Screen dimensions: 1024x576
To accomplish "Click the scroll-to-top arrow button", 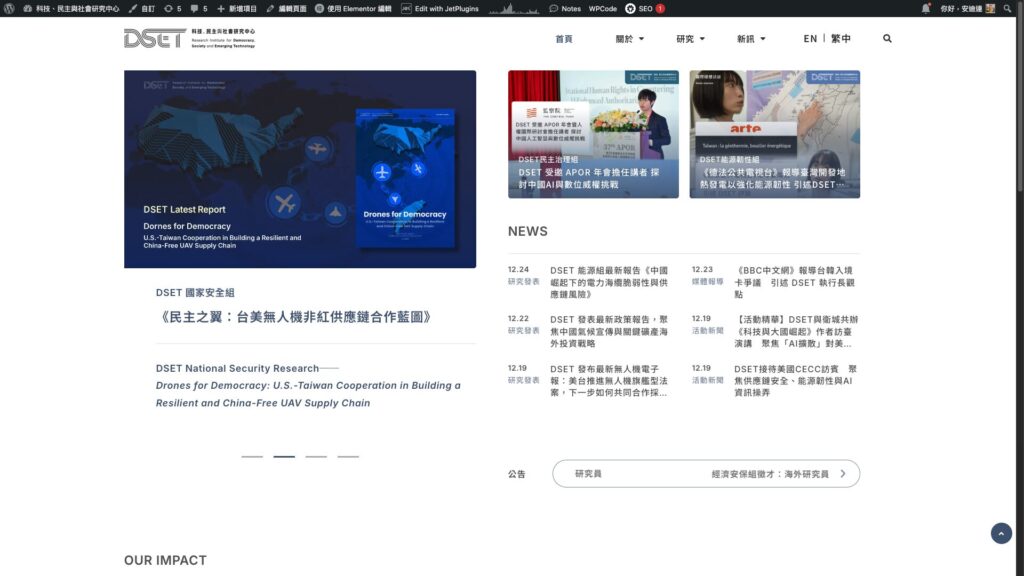I will coord(1001,533).
